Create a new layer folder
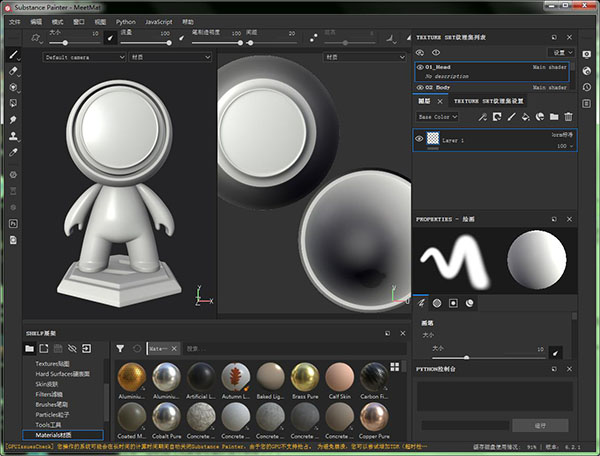Screen dimensions: 600x456 (554, 117)
